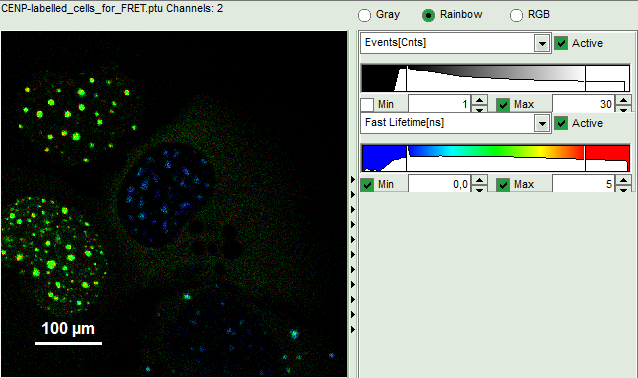The height and width of the screenshot is (378, 638).
Task: Increase the Events Min value with up arrow
Action: 479,100
